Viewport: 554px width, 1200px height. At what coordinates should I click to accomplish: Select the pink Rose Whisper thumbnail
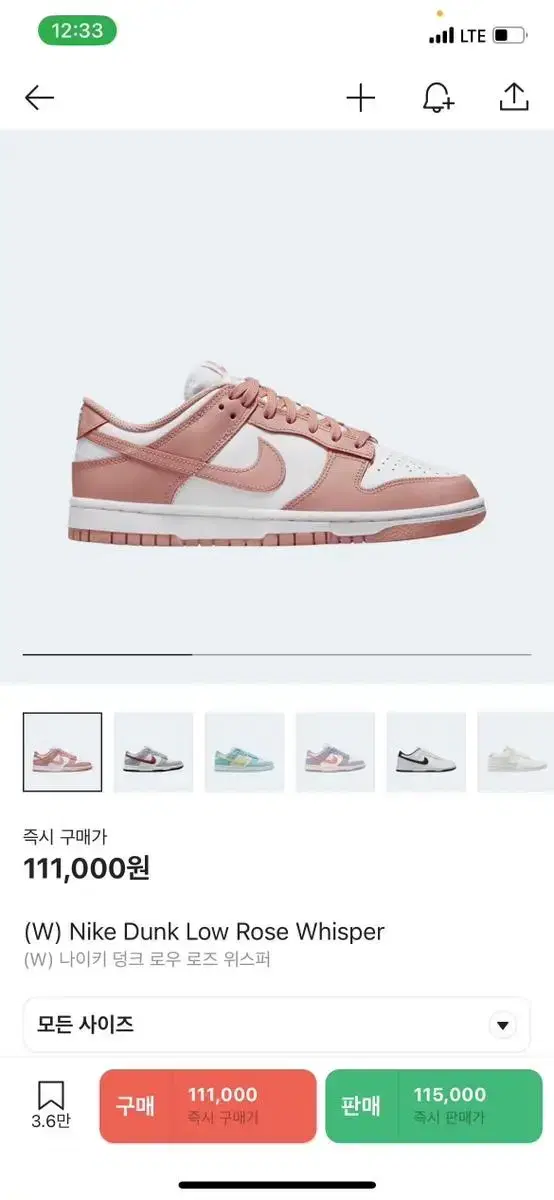coord(62,752)
